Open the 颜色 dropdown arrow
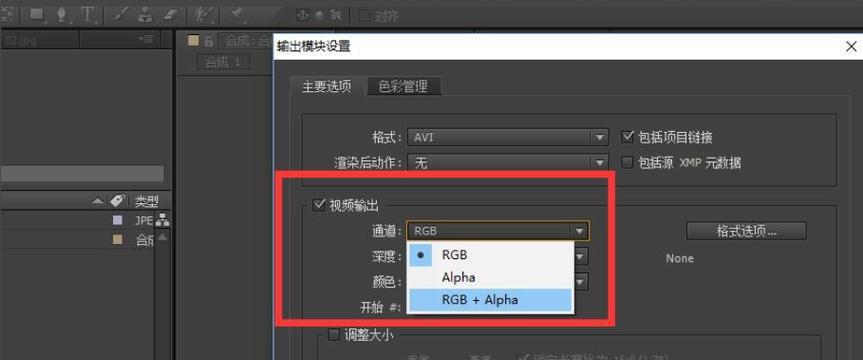The width and height of the screenshot is (863, 360). (x=581, y=282)
